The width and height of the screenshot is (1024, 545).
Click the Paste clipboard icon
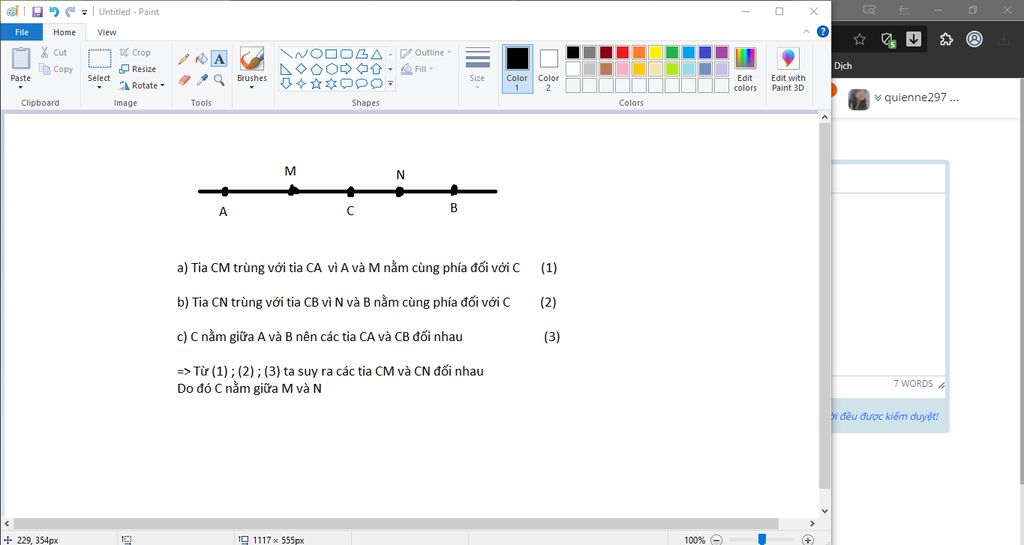pos(21,58)
